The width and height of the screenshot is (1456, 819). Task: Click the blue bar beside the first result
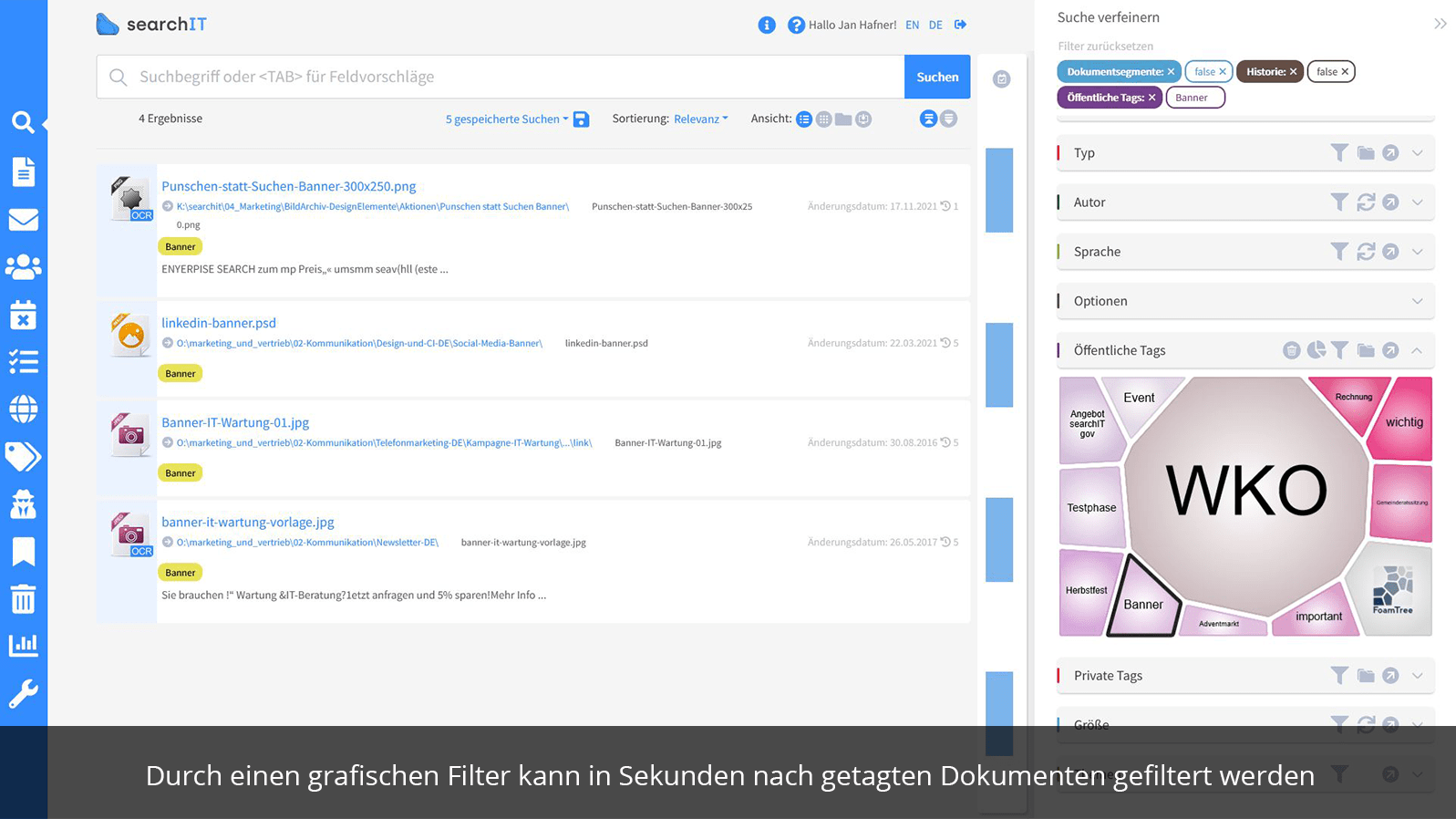coord(999,190)
